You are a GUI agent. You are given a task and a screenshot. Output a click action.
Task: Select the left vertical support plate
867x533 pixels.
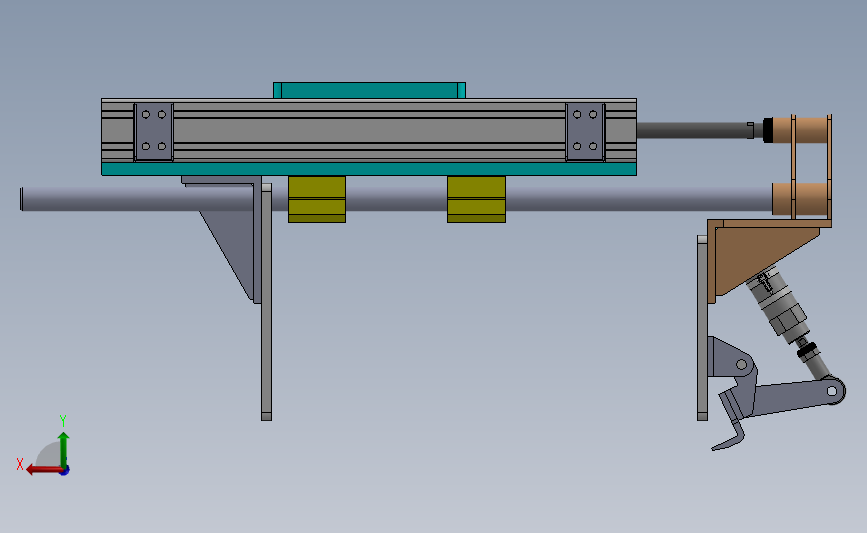point(267,302)
